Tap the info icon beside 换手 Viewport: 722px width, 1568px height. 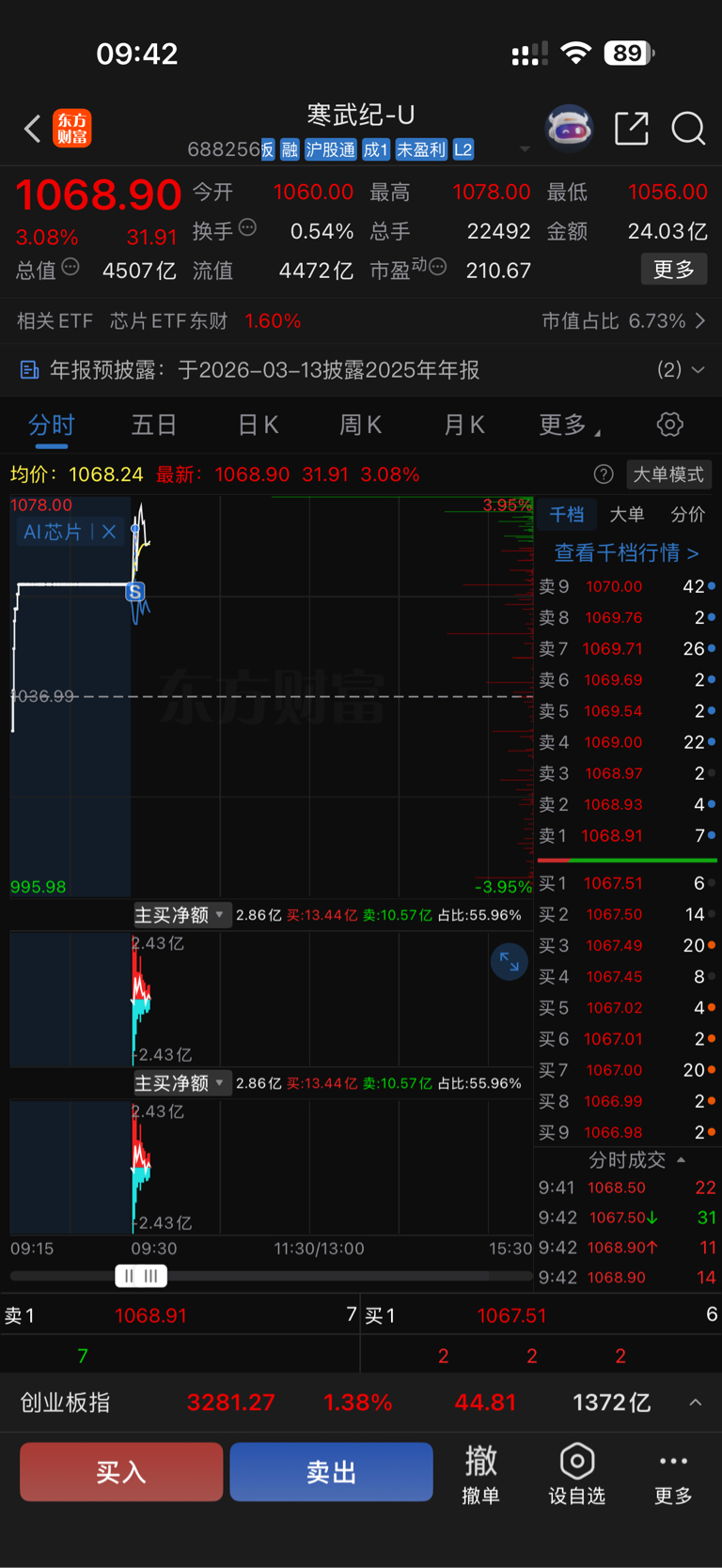click(247, 227)
